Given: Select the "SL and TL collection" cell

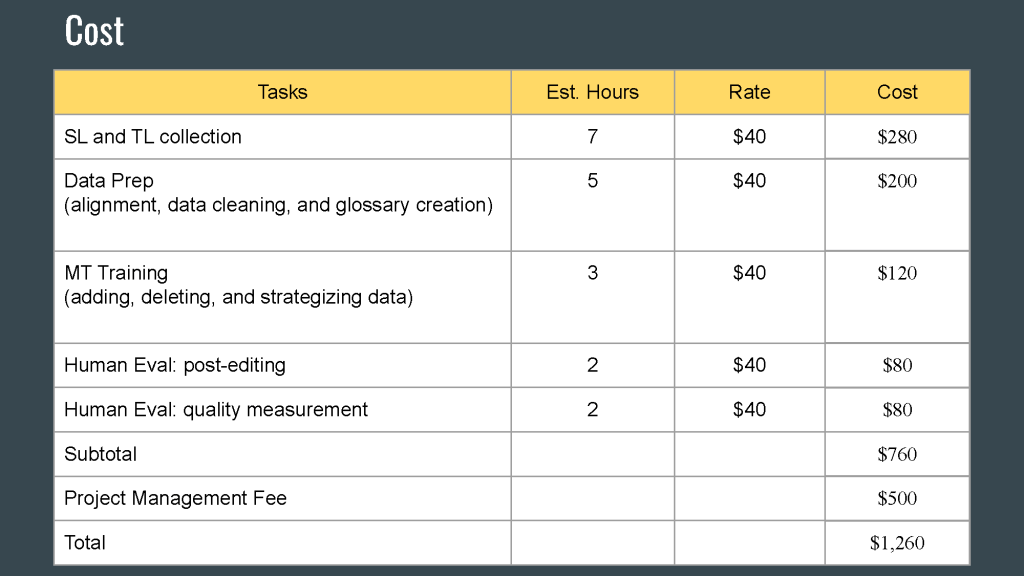Looking at the screenshot, I should tap(153, 137).
